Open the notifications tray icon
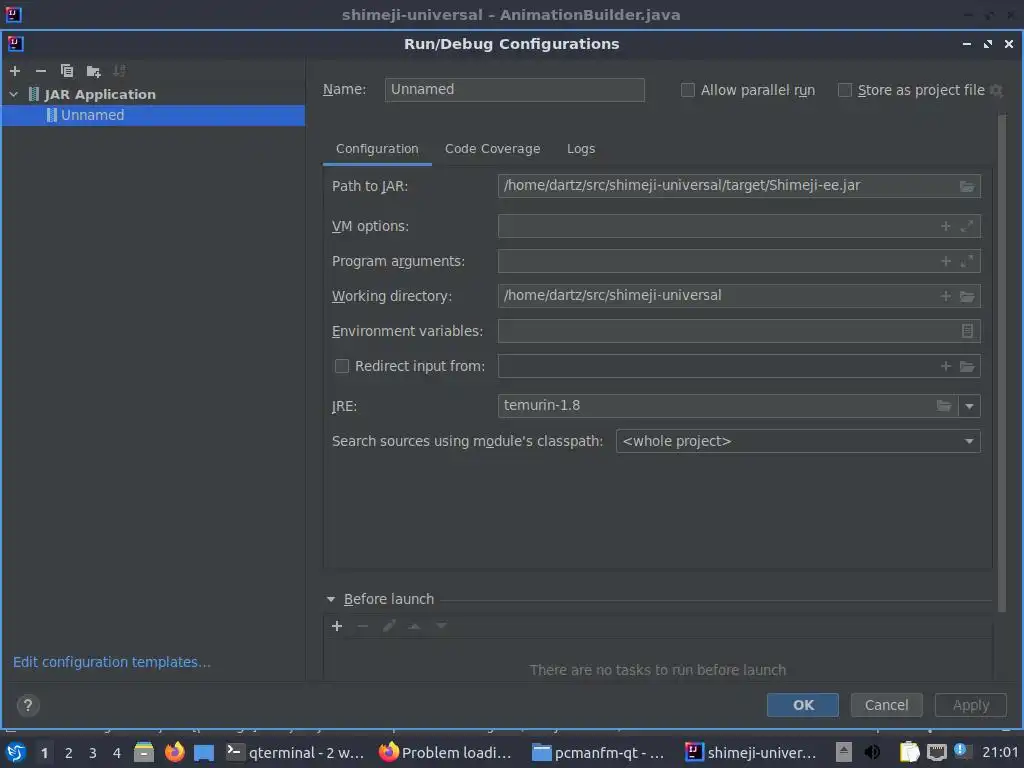The height and width of the screenshot is (768, 1024). coord(960,751)
